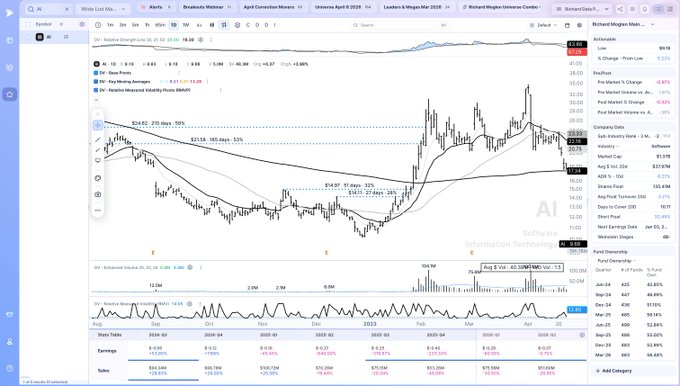Click the Next Earnings Date row
This screenshot has width=680, height=386.
click(x=634, y=227)
